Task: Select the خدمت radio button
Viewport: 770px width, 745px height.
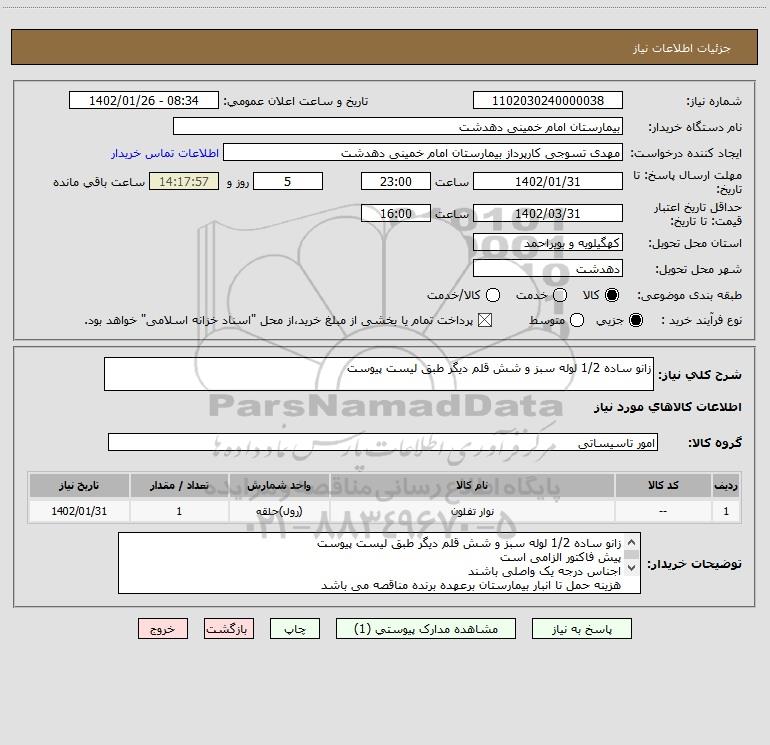Action: pos(560,295)
